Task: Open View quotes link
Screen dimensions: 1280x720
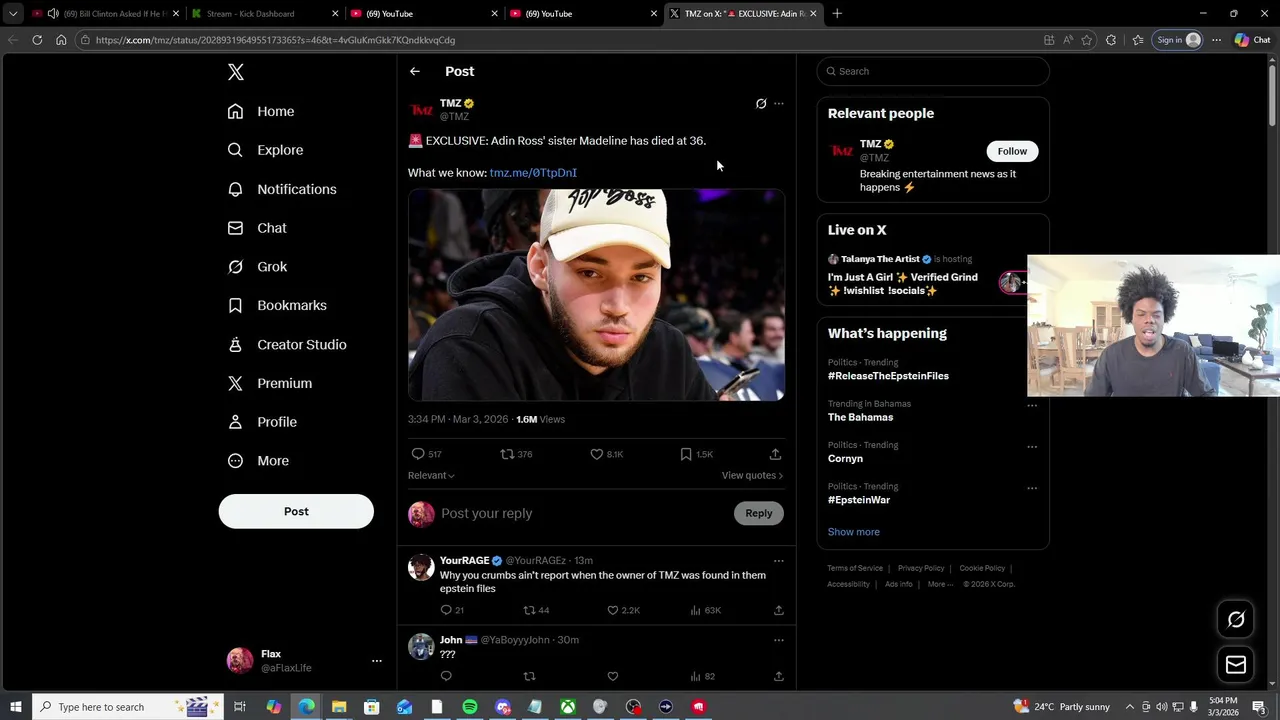Action: point(752,475)
